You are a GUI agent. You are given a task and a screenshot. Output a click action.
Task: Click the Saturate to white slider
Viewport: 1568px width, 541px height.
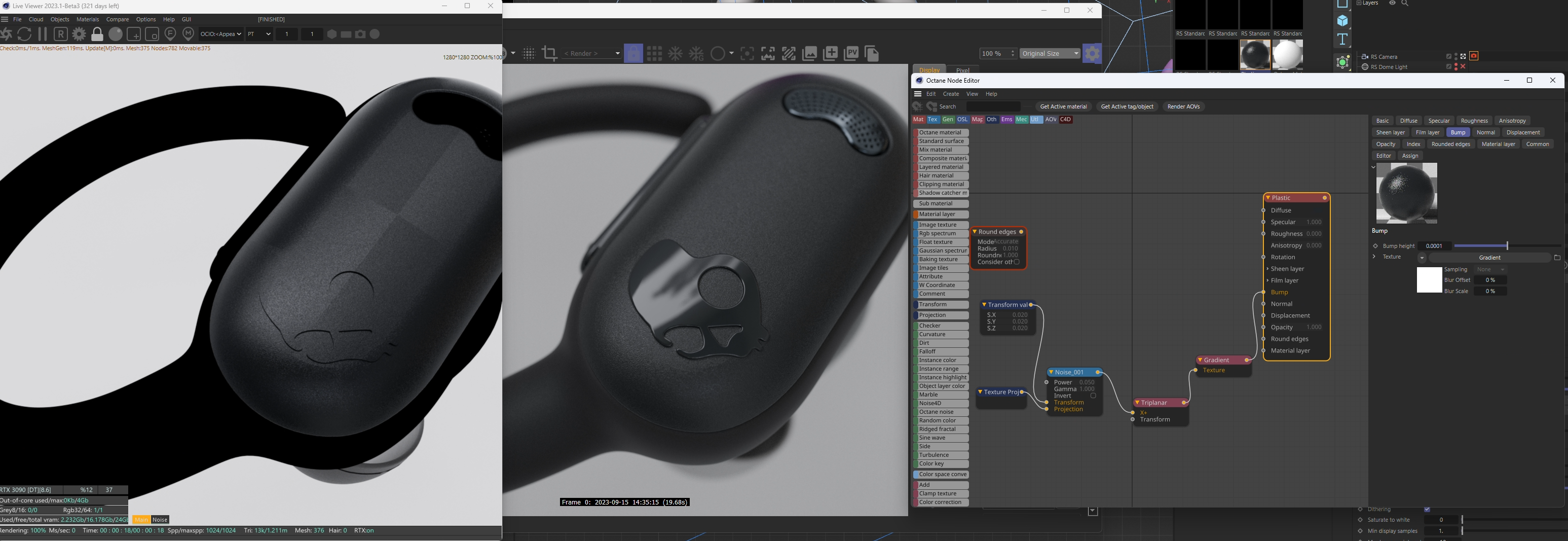[1513, 520]
